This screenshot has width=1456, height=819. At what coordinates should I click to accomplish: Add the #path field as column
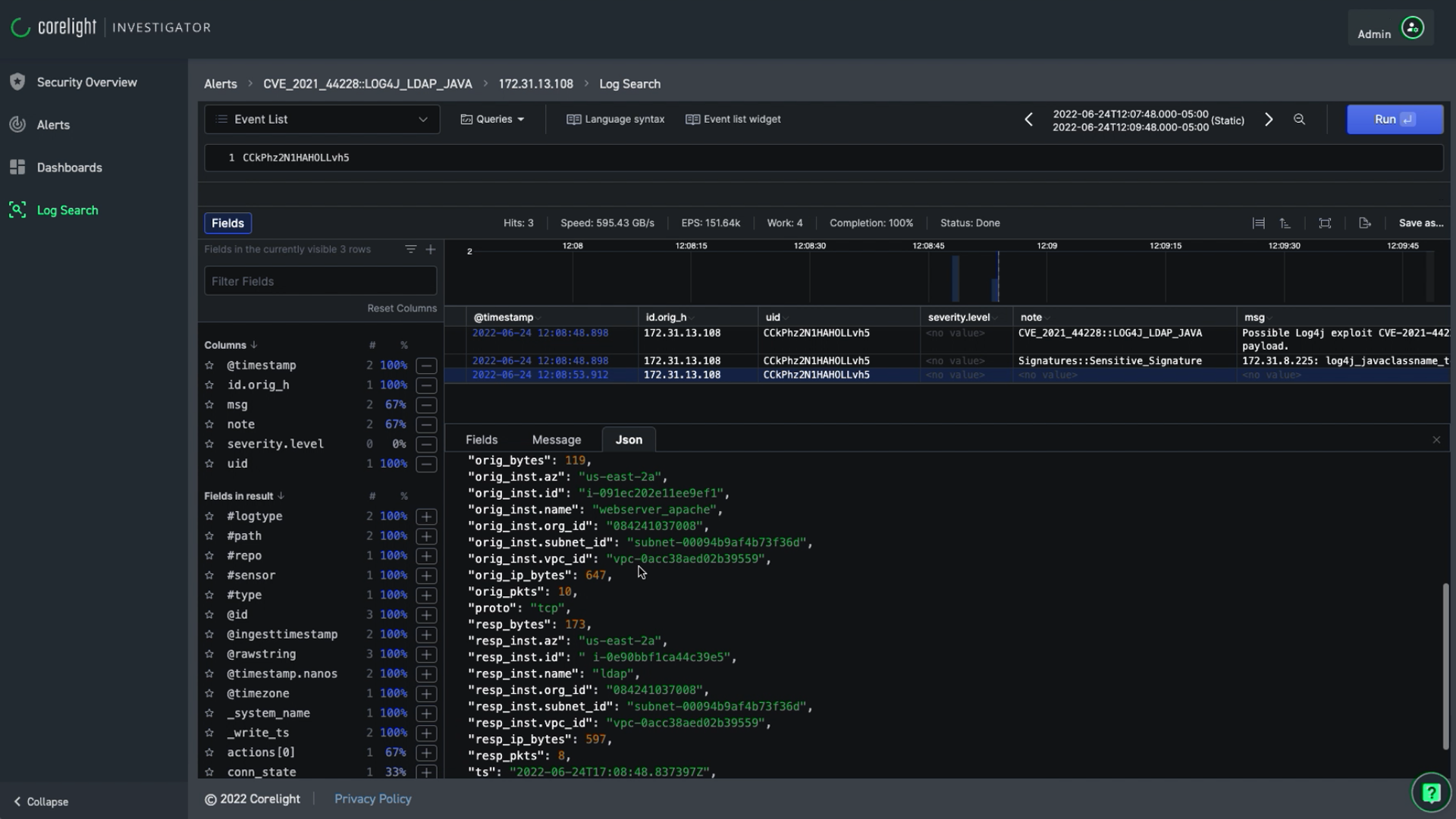point(427,536)
